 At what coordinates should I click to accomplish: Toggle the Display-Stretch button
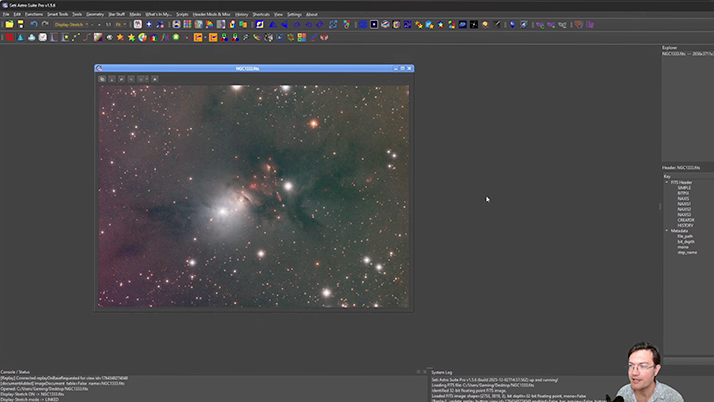pos(69,25)
